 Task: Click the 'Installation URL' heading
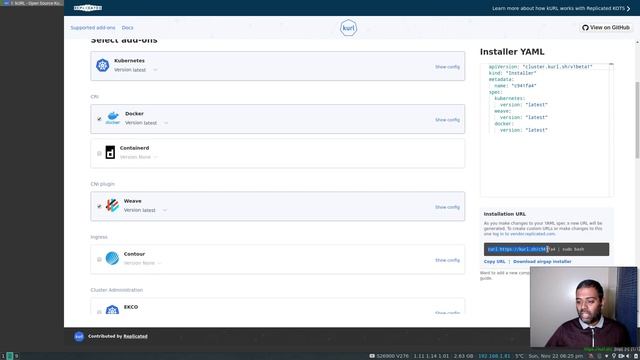pyautogui.click(x=504, y=214)
